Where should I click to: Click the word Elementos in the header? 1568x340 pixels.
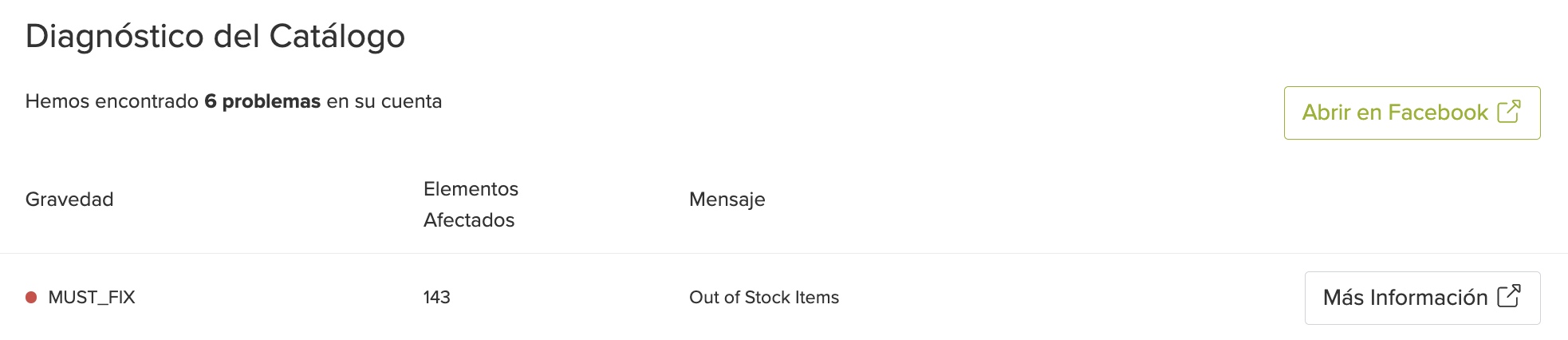pyautogui.click(x=471, y=189)
